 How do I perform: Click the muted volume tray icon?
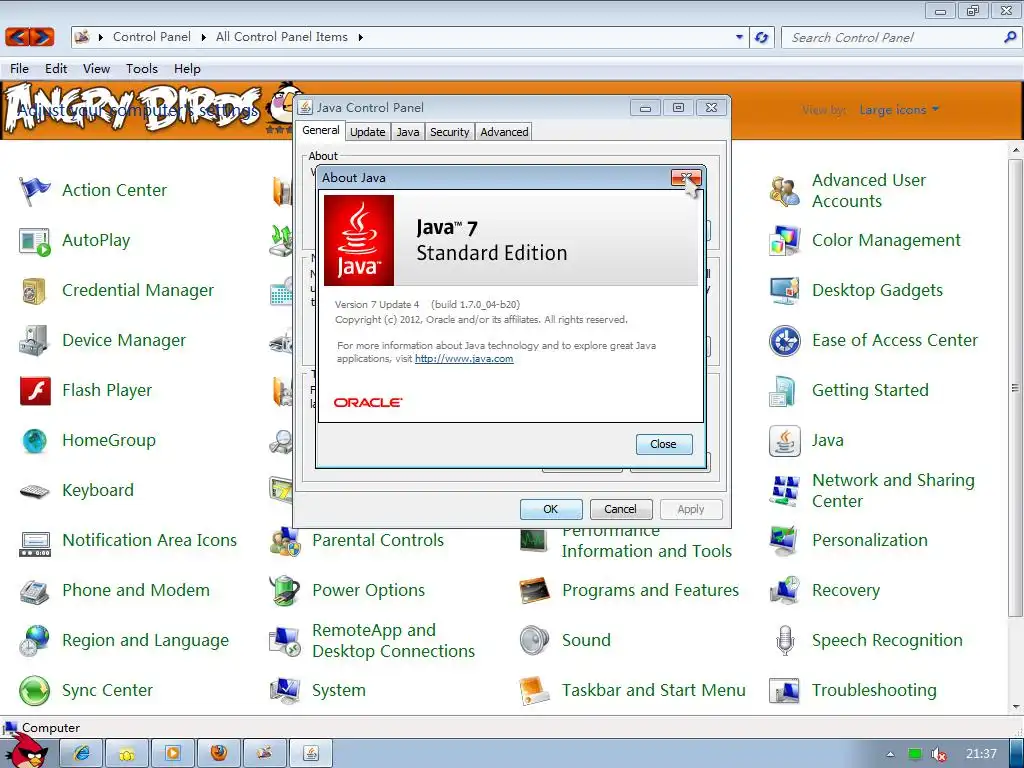click(x=939, y=754)
